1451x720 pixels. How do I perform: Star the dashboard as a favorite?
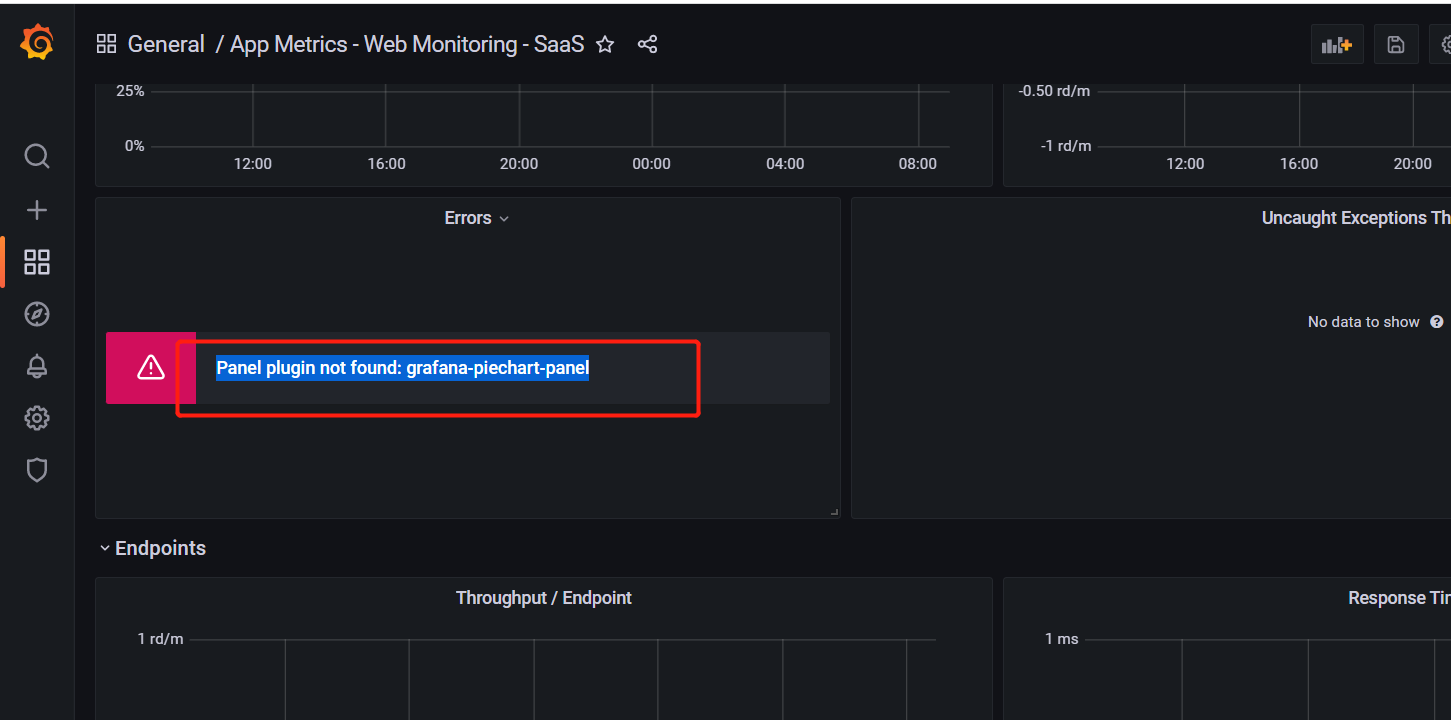pyautogui.click(x=604, y=44)
